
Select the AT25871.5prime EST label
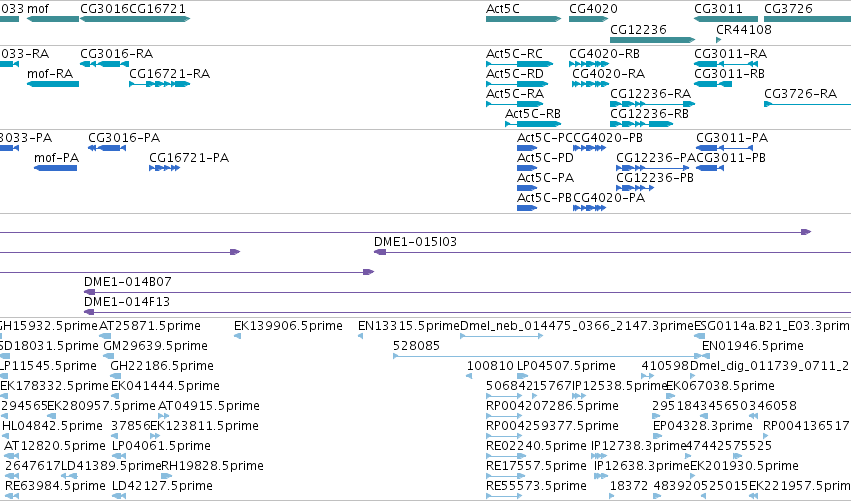(x=150, y=326)
